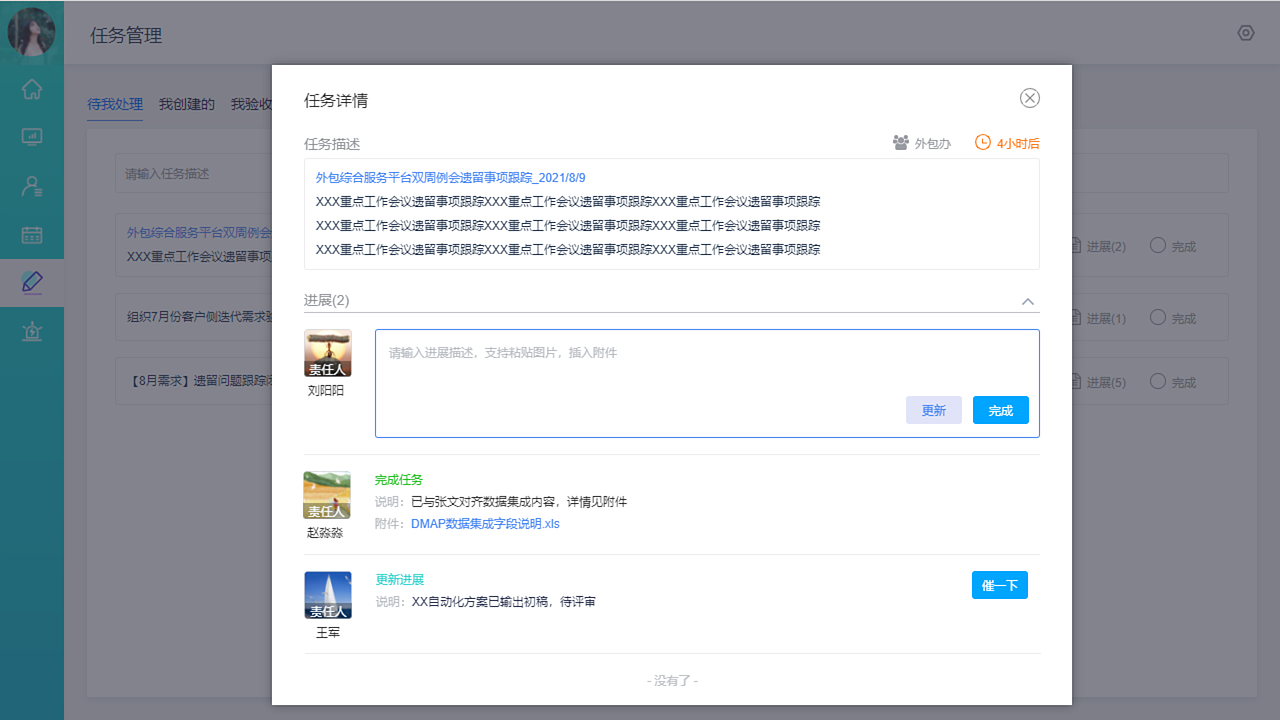Select the active pencil/task edit sidebar icon
The image size is (1280, 720).
click(32, 282)
